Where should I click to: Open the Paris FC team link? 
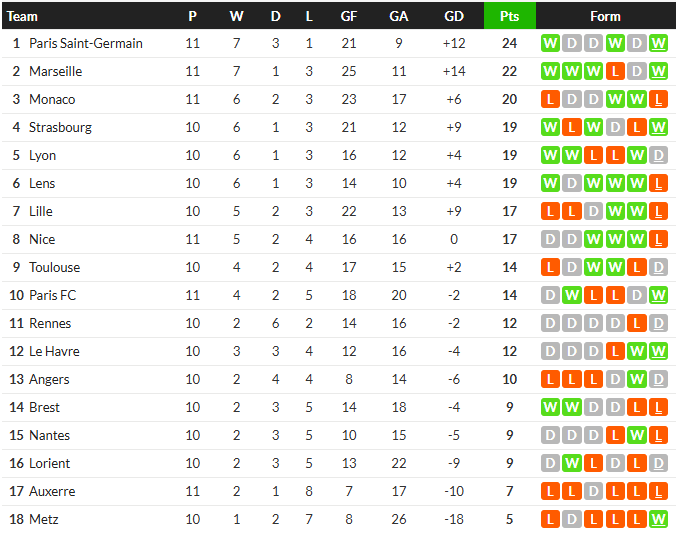click(x=52, y=295)
